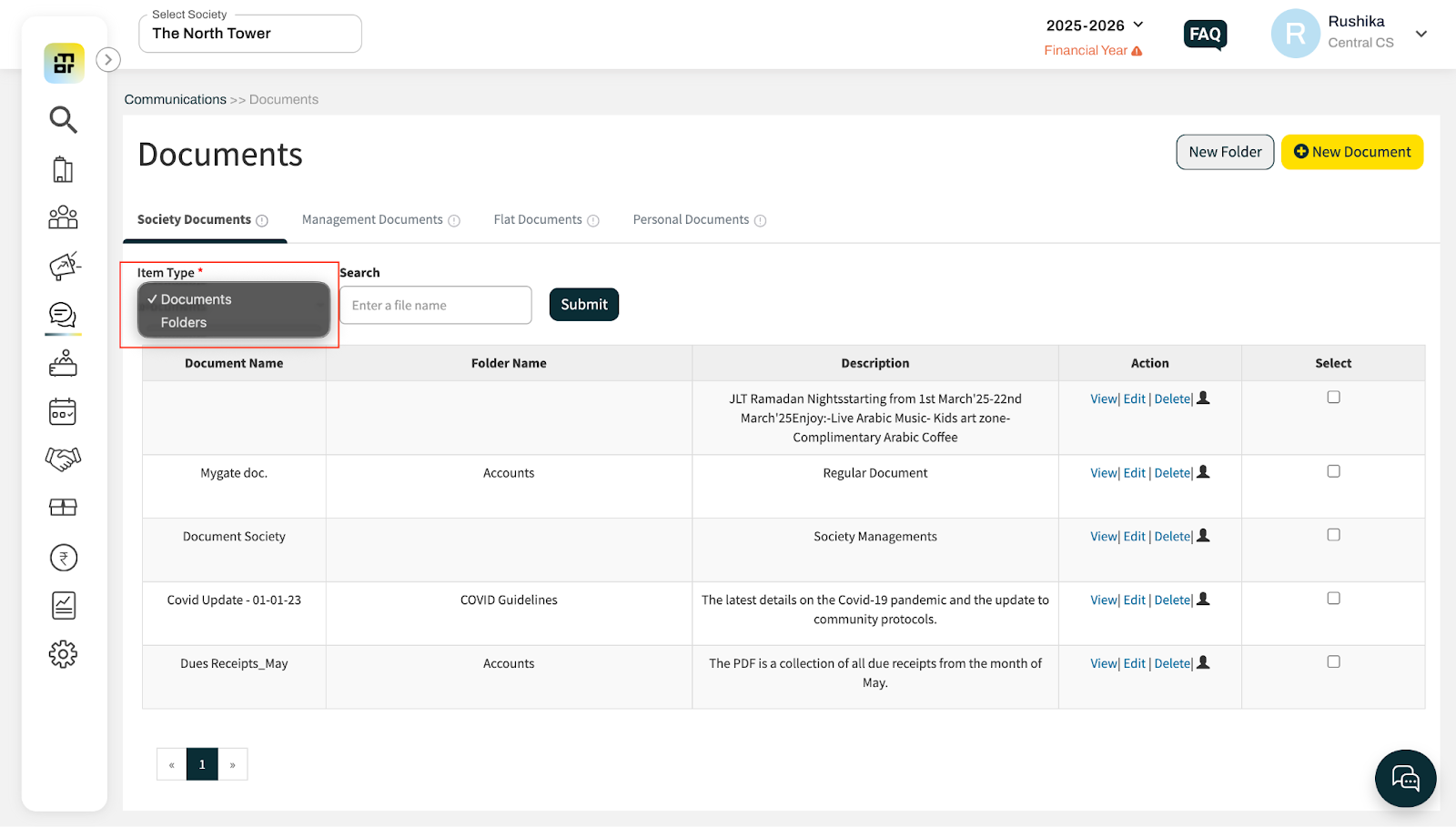
Task: Expand the sidebar with the arrow button
Action: coord(108,60)
